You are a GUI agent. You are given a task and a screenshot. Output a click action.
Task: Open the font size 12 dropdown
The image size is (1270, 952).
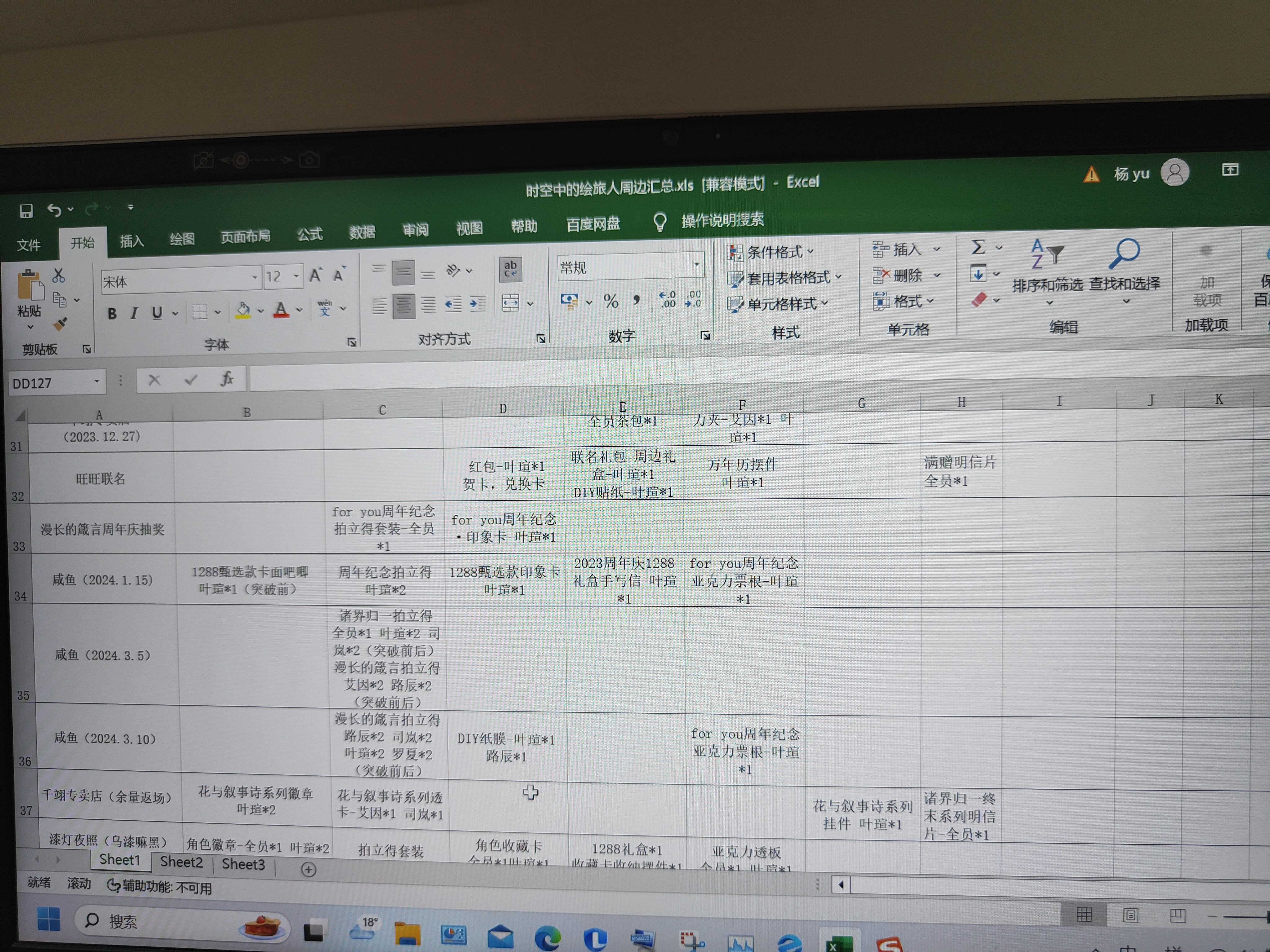pyautogui.click(x=296, y=277)
